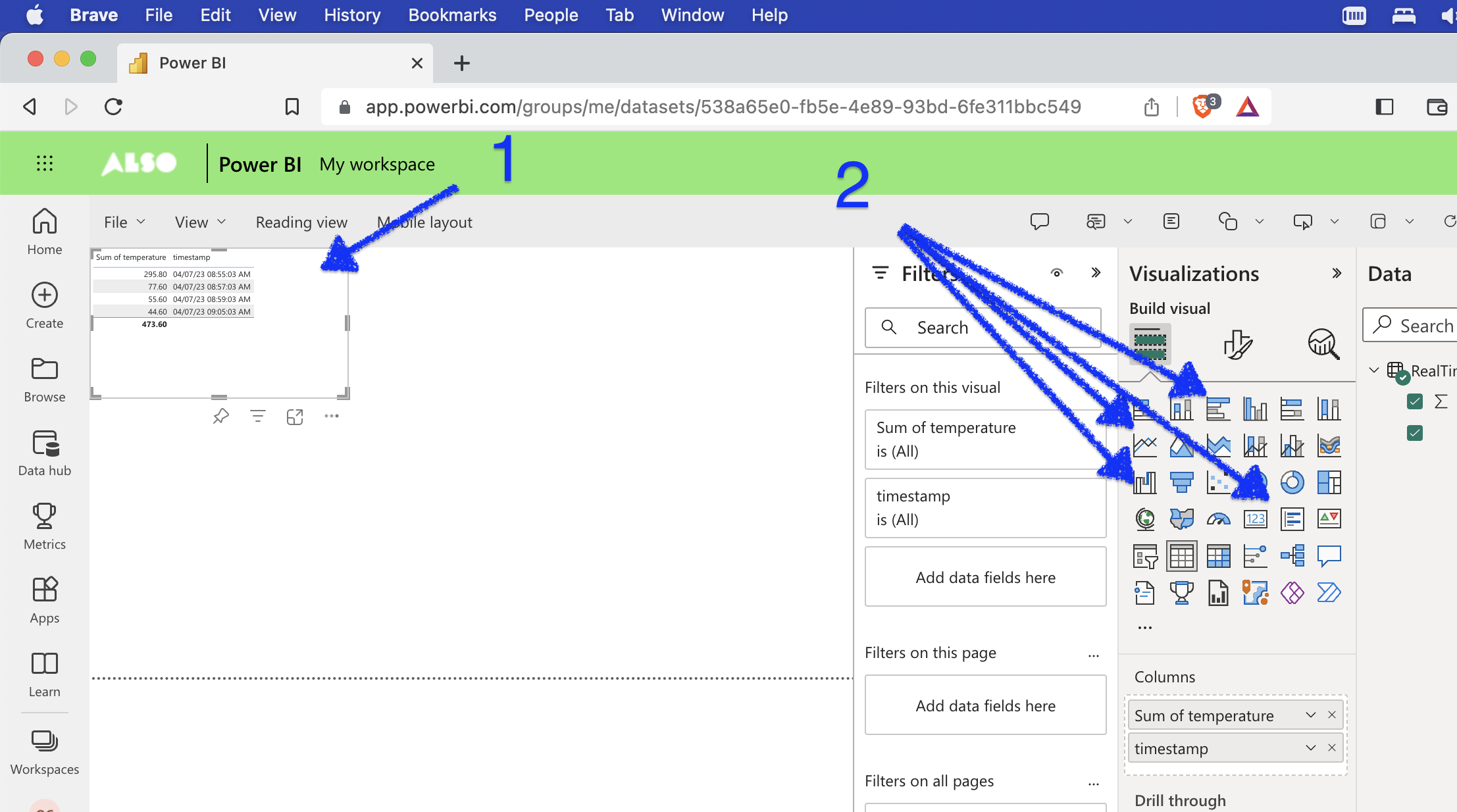This screenshot has height=812, width=1457.
Task: Toggle Filters pane eye visibility icon
Action: tap(1057, 273)
